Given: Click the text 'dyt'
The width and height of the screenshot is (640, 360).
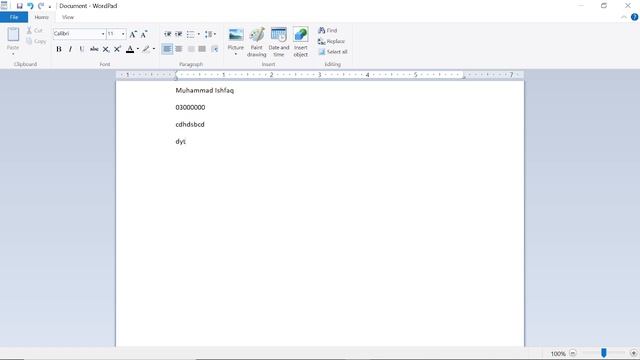Looking at the screenshot, I should [x=180, y=142].
